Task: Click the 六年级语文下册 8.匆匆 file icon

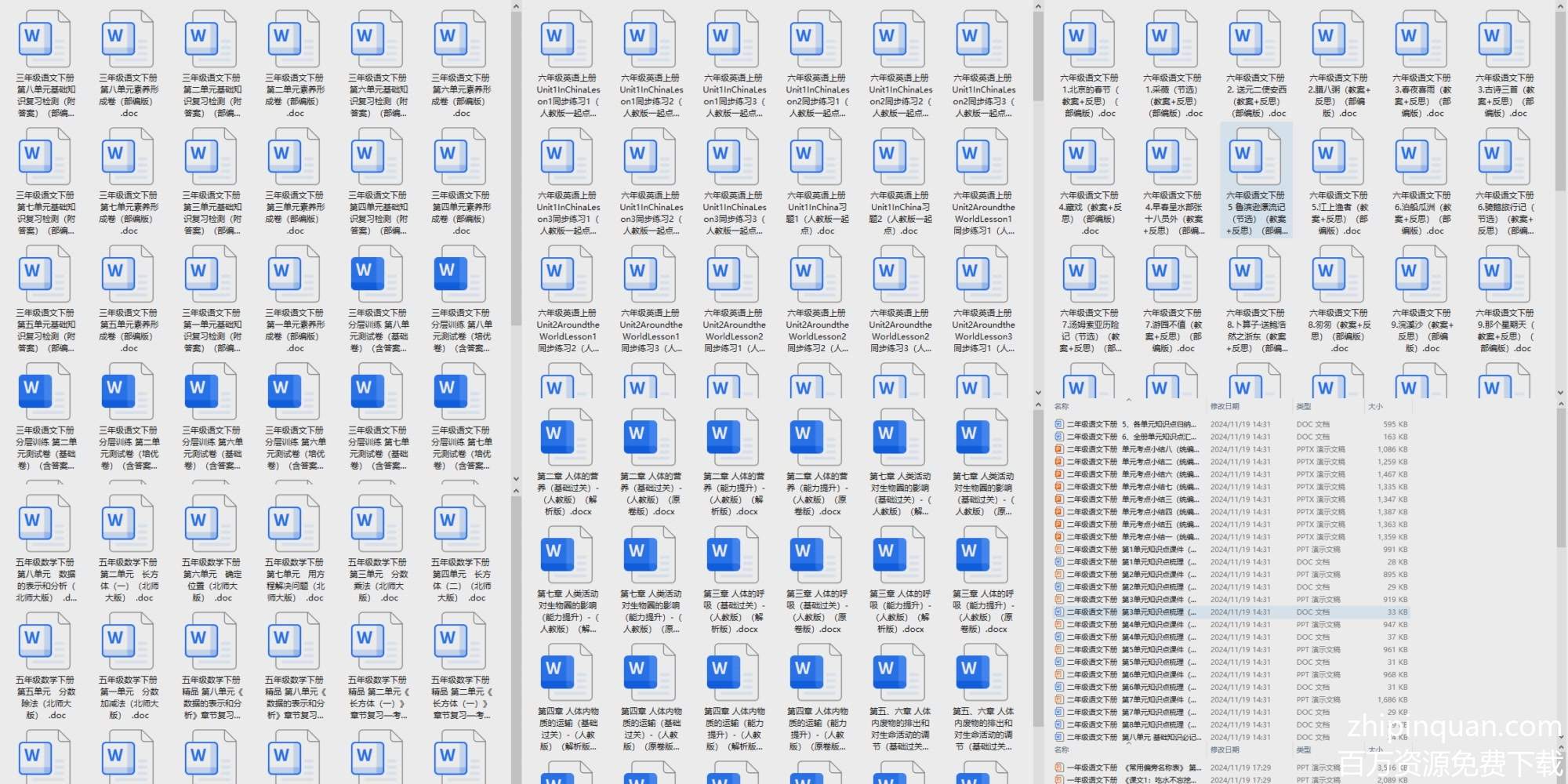Action: 1338,274
